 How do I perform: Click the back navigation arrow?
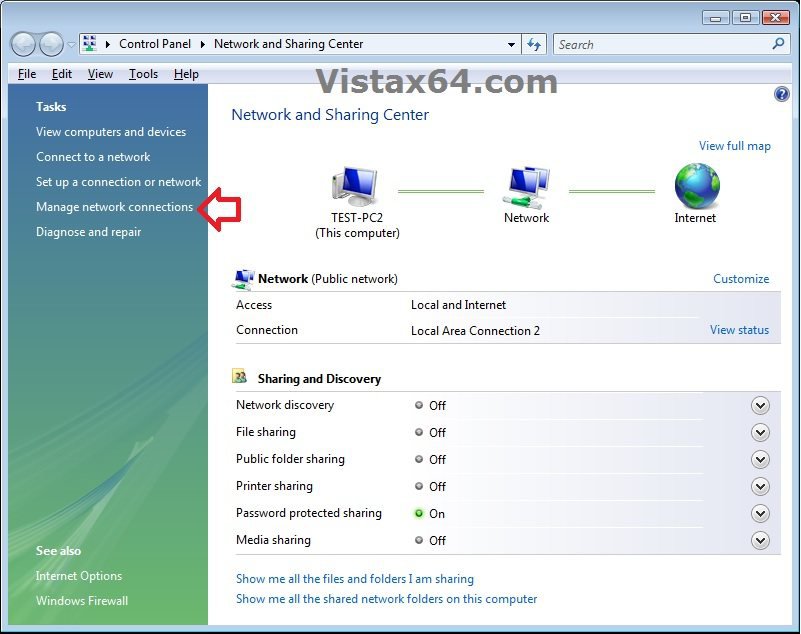pos(22,44)
